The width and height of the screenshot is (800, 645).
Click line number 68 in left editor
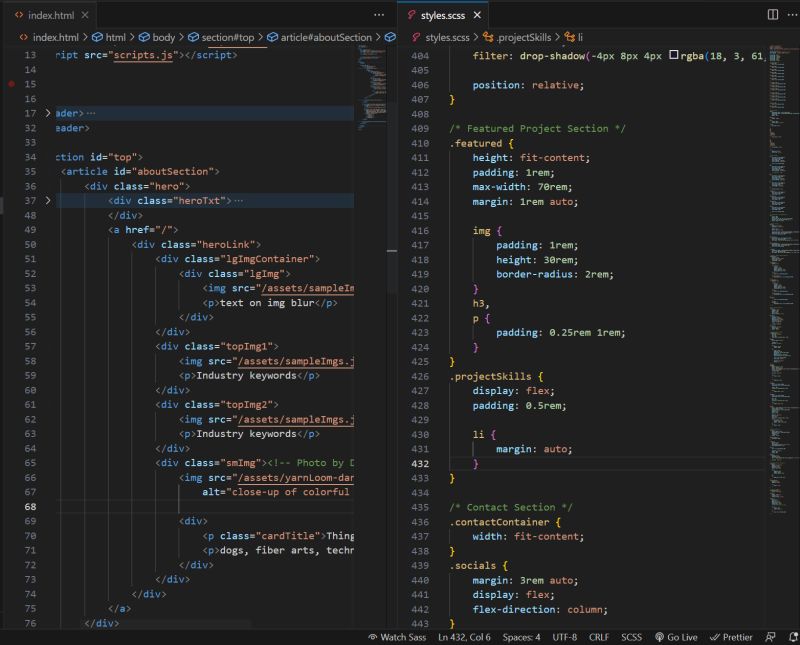30,507
